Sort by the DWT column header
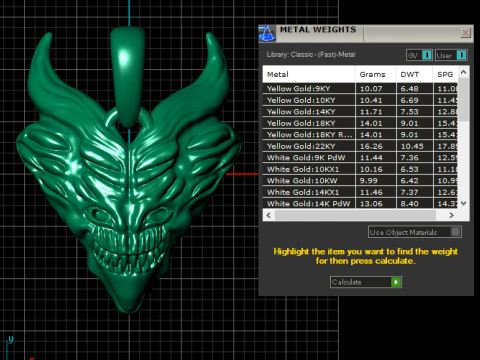480x360 pixels. click(x=414, y=74)
